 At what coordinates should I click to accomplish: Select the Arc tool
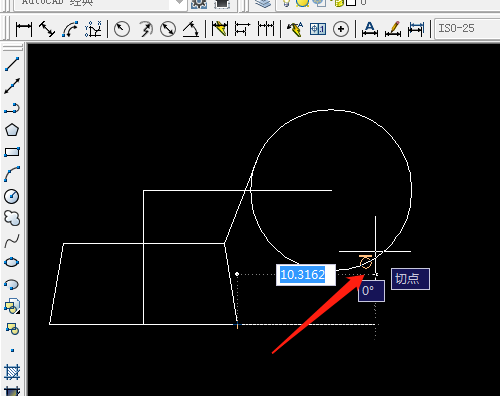point(12,174)
